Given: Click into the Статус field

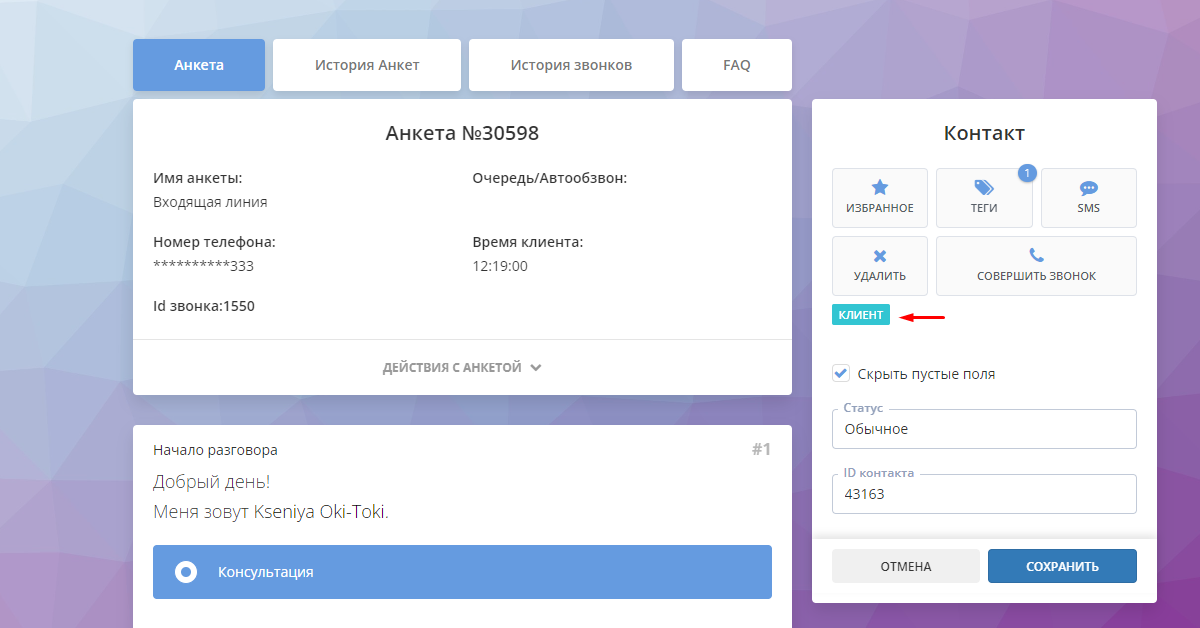Looking at the screenshot, I should pyautogui.click(x=984, y=429).
